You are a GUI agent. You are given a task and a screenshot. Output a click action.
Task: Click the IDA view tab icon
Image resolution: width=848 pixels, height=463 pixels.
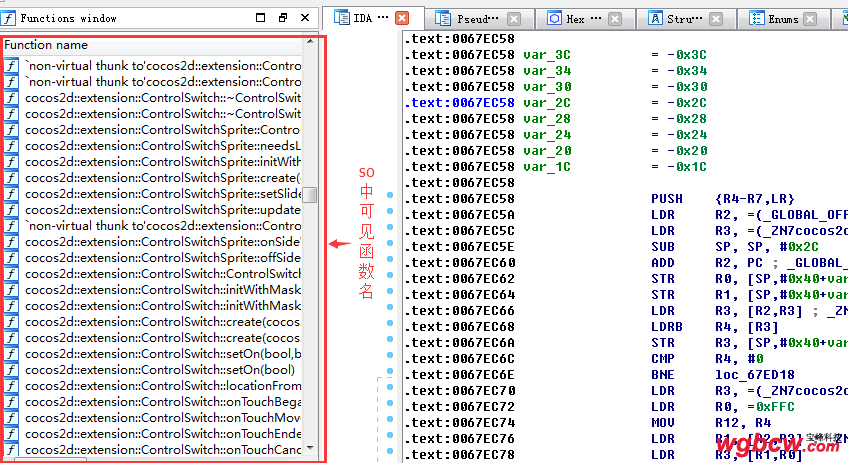tap(341, 18)
